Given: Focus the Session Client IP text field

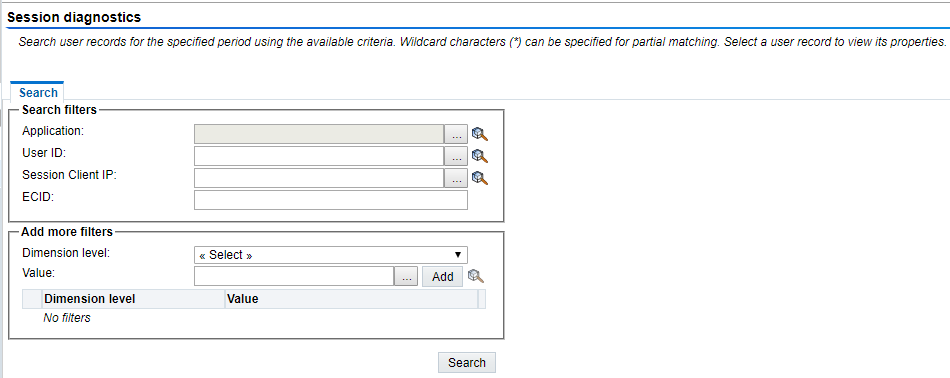Looking at the screenshot, I should (x=319, y=178).
